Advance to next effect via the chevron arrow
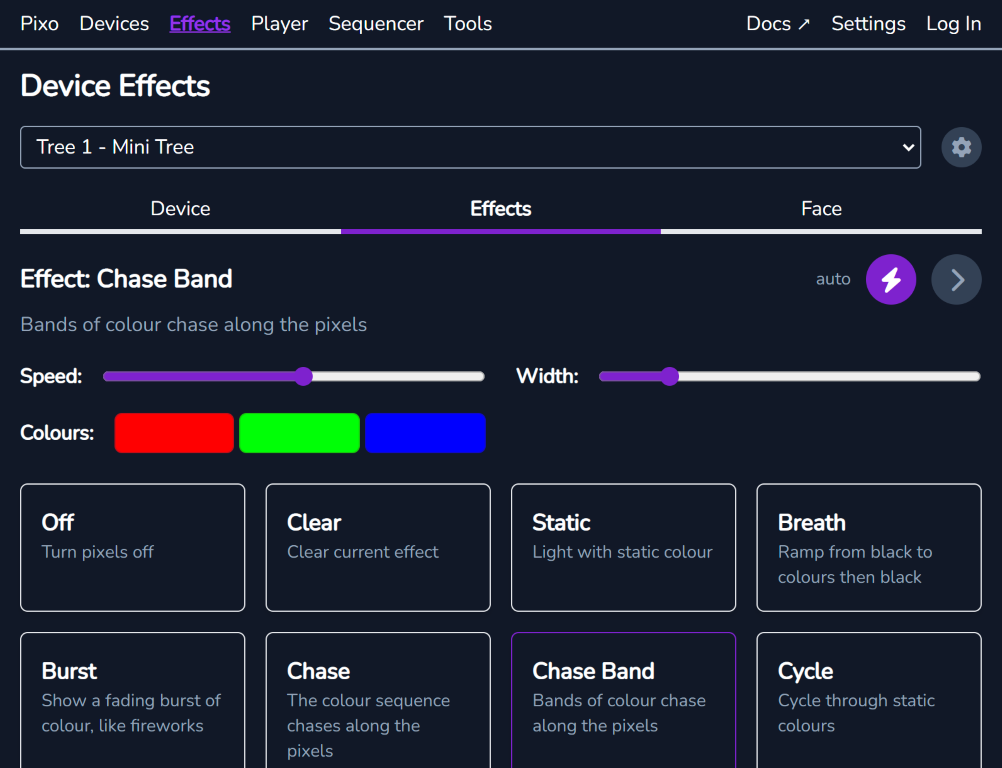 point(956,279)
